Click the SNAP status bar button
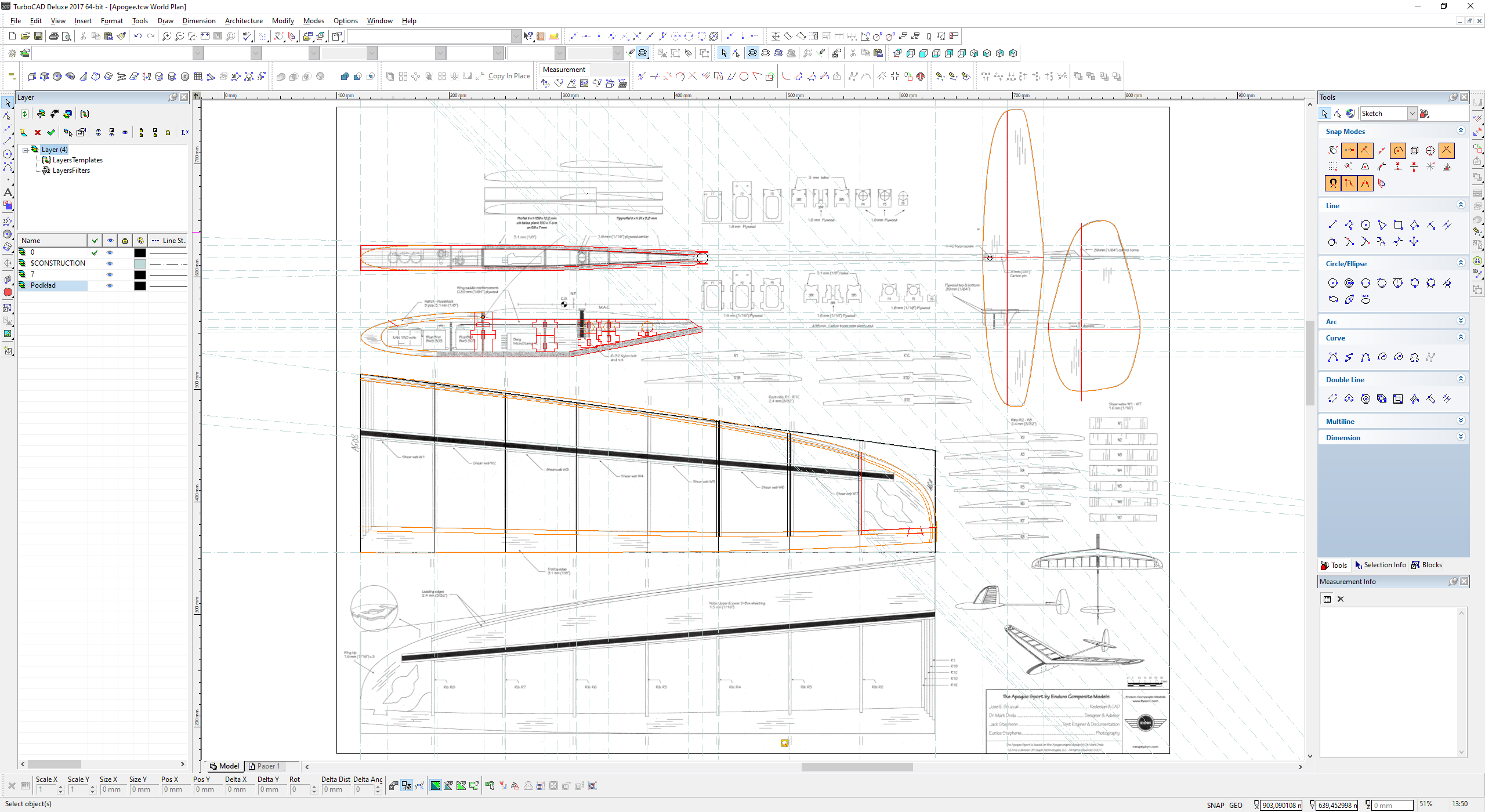This screenshot has height=812, width=1485. (1215, 805)
